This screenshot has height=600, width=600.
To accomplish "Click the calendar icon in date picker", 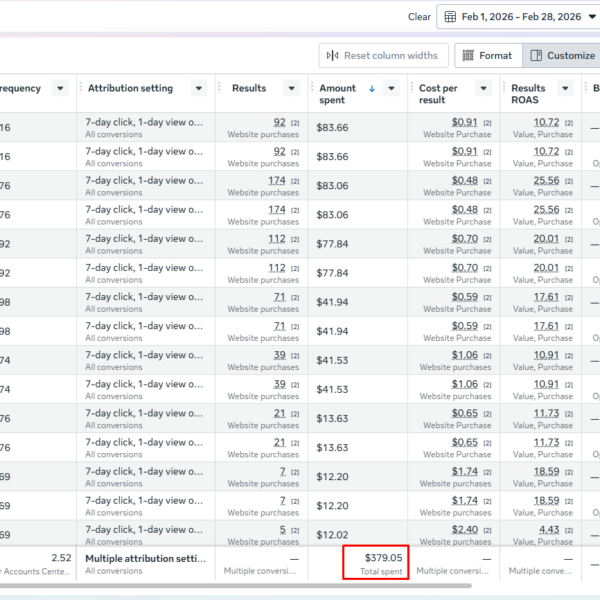I will (449, 17).
